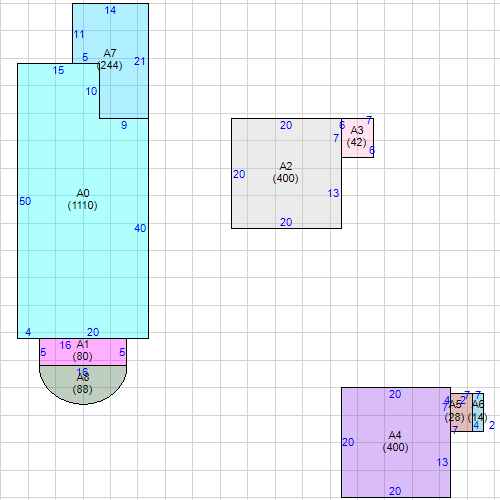500x500 pixels.
Task: Click the 21 dimension on A7's right edge
Action: pyautogui.click(x=140, y=61)
